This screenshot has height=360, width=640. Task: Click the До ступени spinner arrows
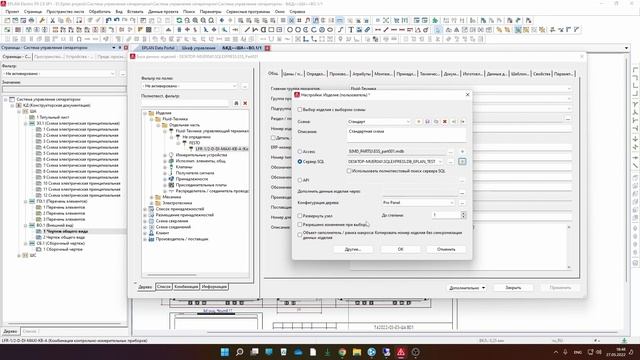tap(463, 215)
